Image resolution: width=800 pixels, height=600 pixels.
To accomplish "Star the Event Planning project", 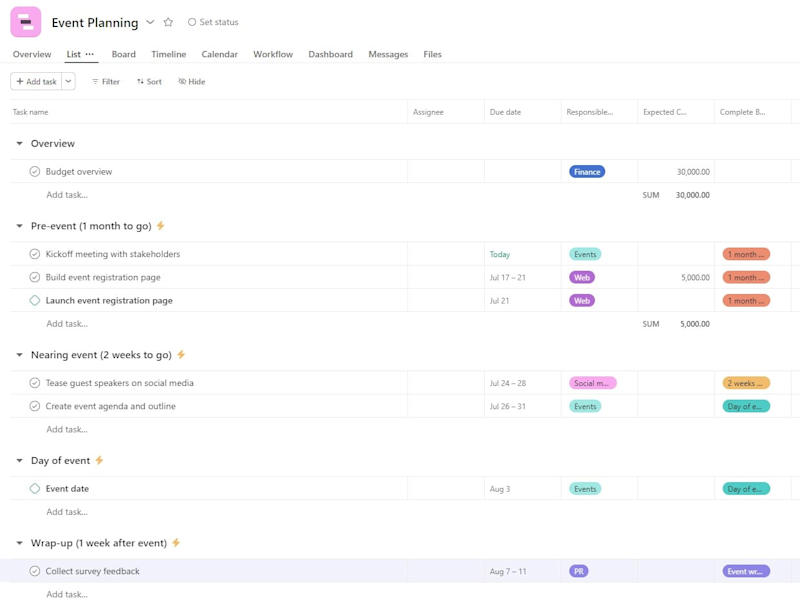I will pyautogui.click(x=168, y=22).
